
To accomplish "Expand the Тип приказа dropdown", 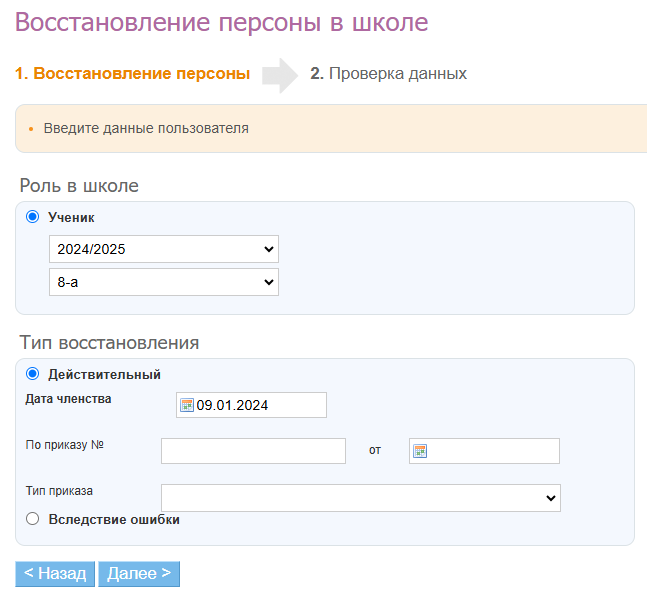I will pyautogui.click(x=360, y=498).
